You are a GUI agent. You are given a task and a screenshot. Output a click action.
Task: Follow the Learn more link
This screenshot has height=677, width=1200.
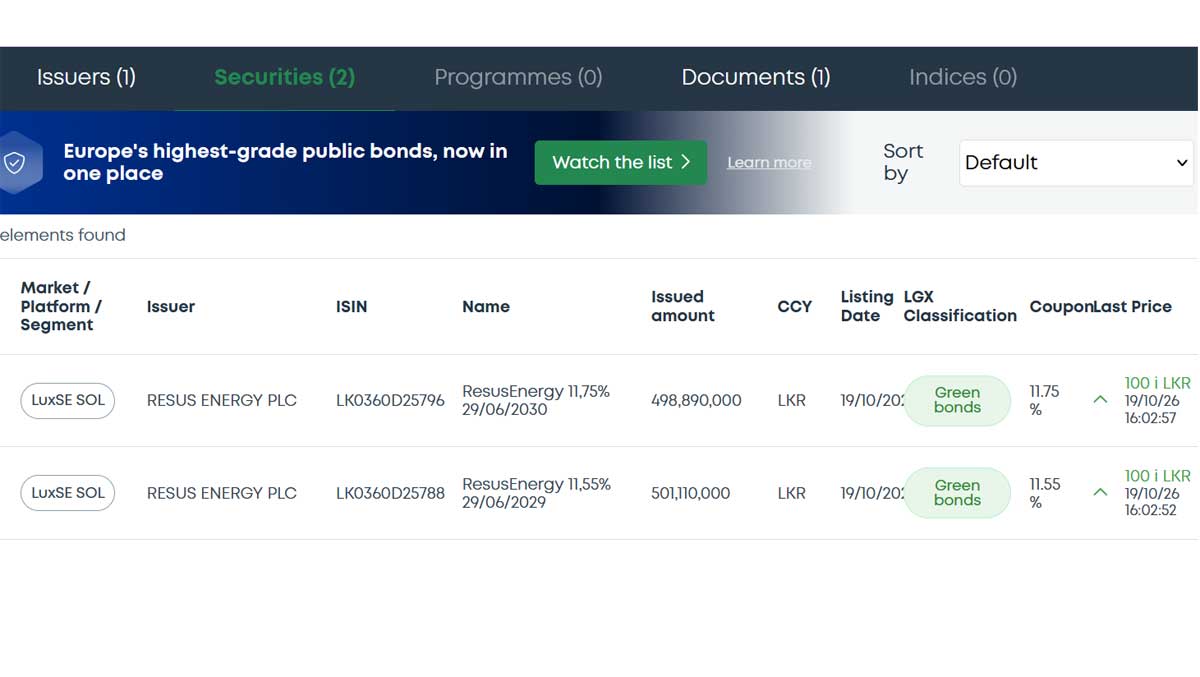(x=769, y=162)
